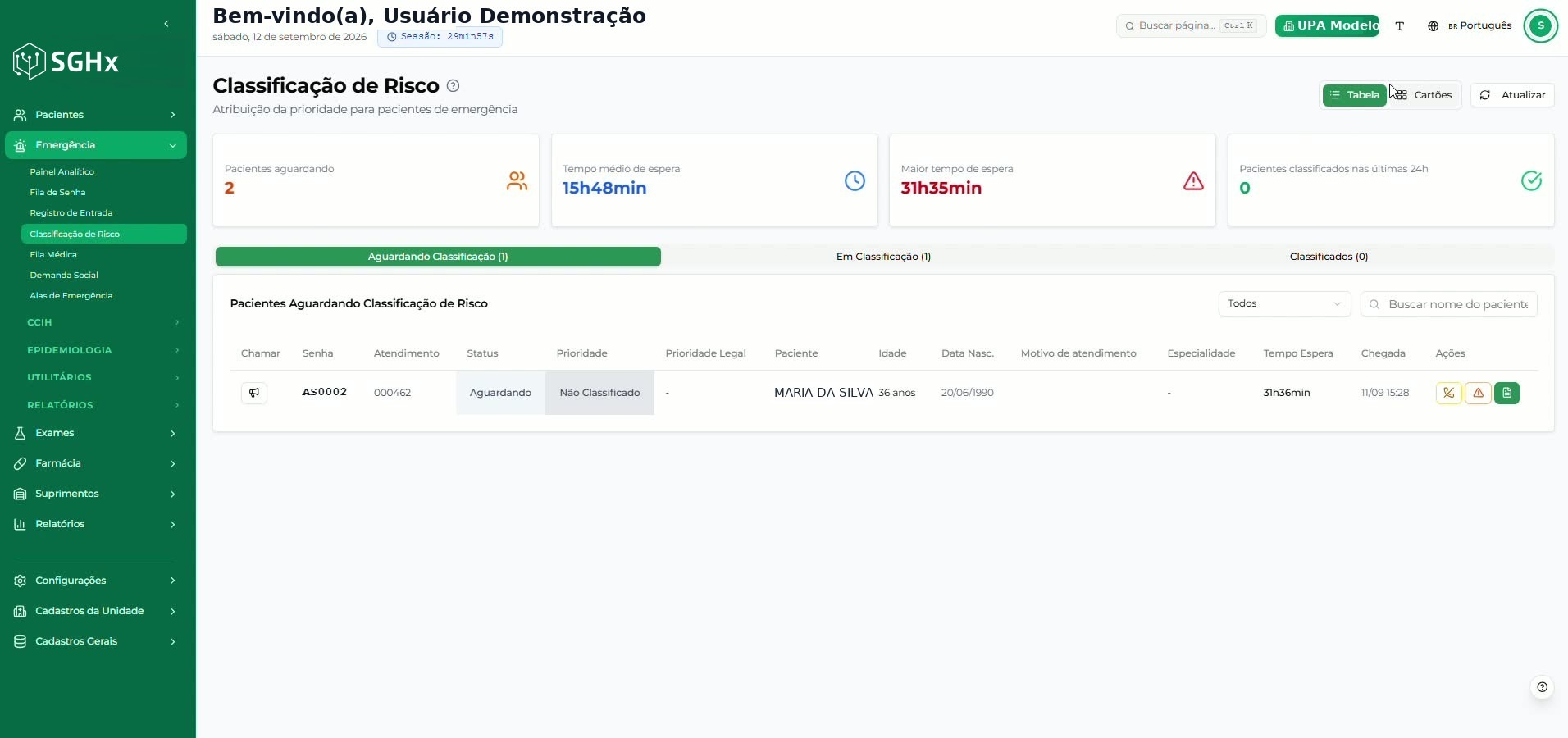Viewport: 1568px width, 738px height.
Task: Click the T font size icon
Action: coord(1400,26)
